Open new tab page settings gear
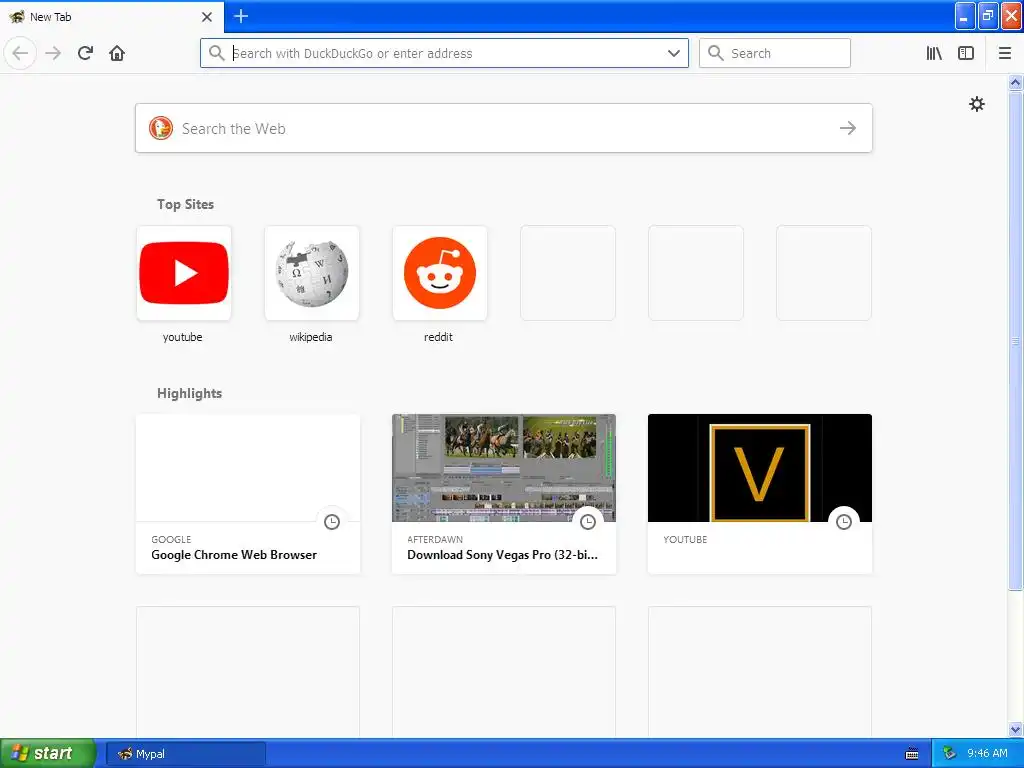 976,104
